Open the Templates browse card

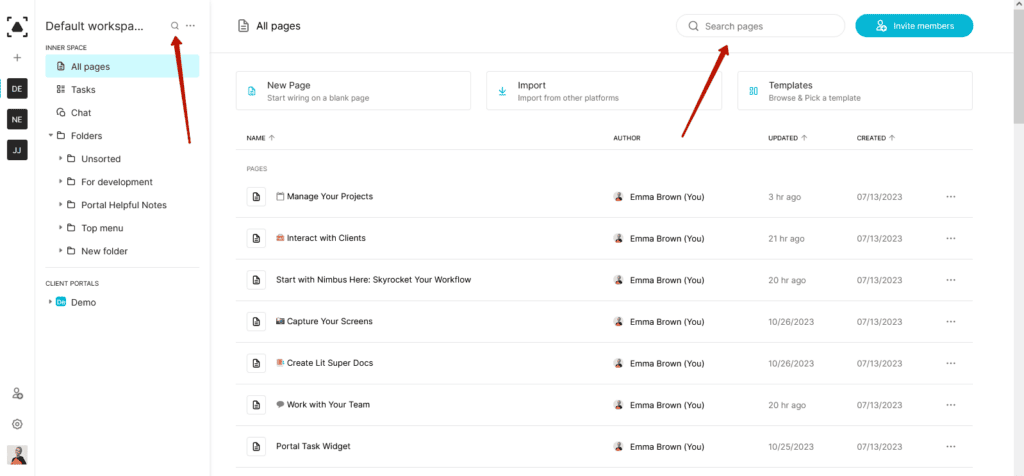point(854,91)
